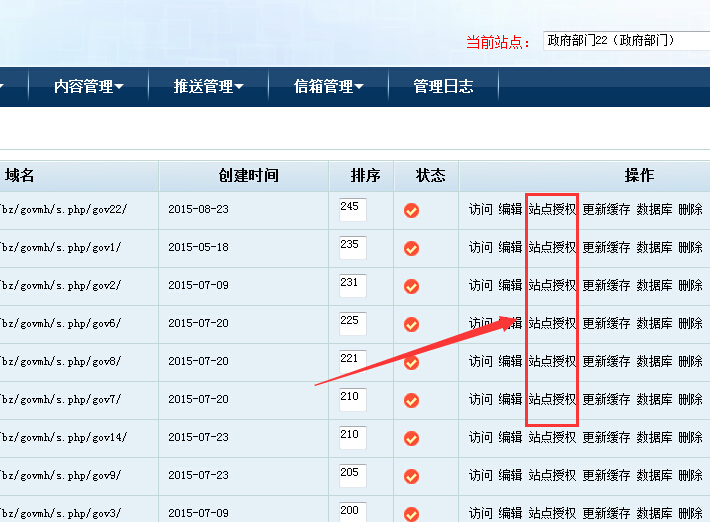Click sort order field showing 245
The width and height of the screenshot is (710, 522).
352,209
